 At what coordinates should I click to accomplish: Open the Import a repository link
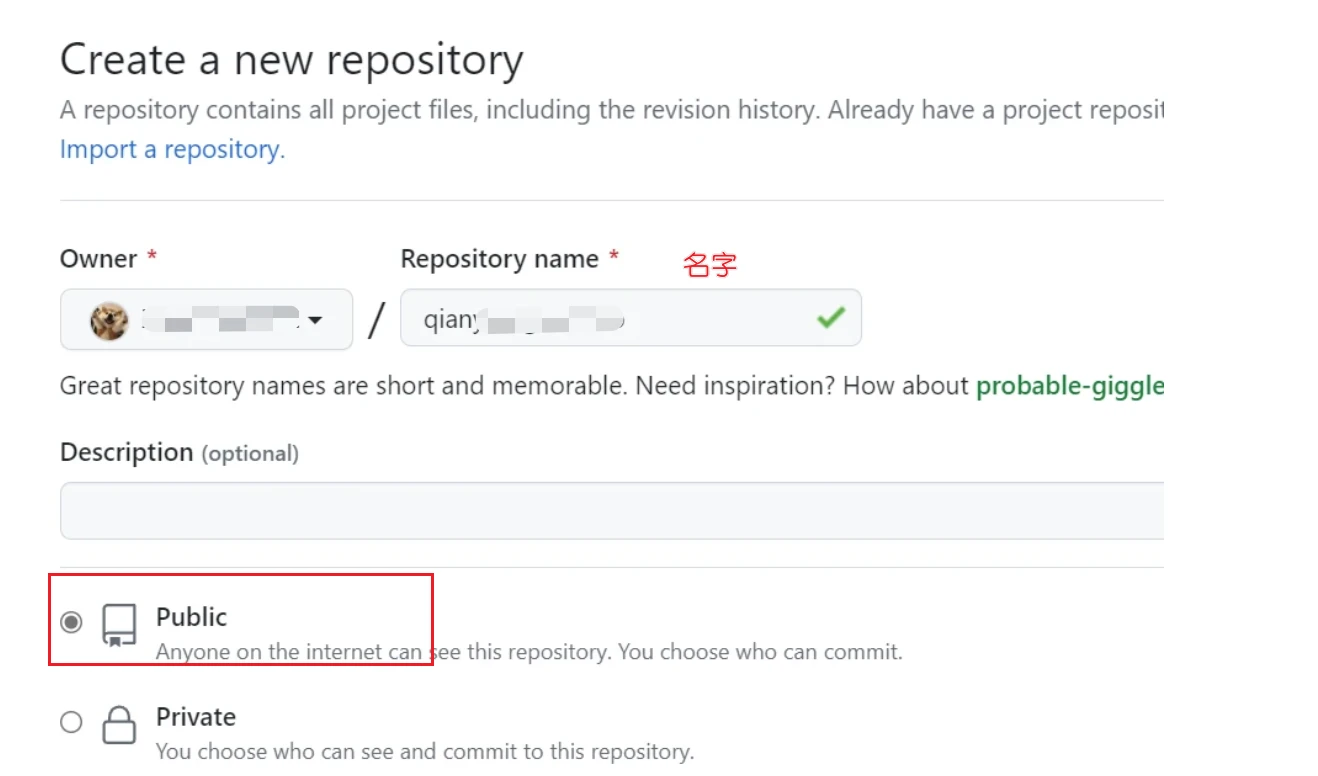(172, 150)
